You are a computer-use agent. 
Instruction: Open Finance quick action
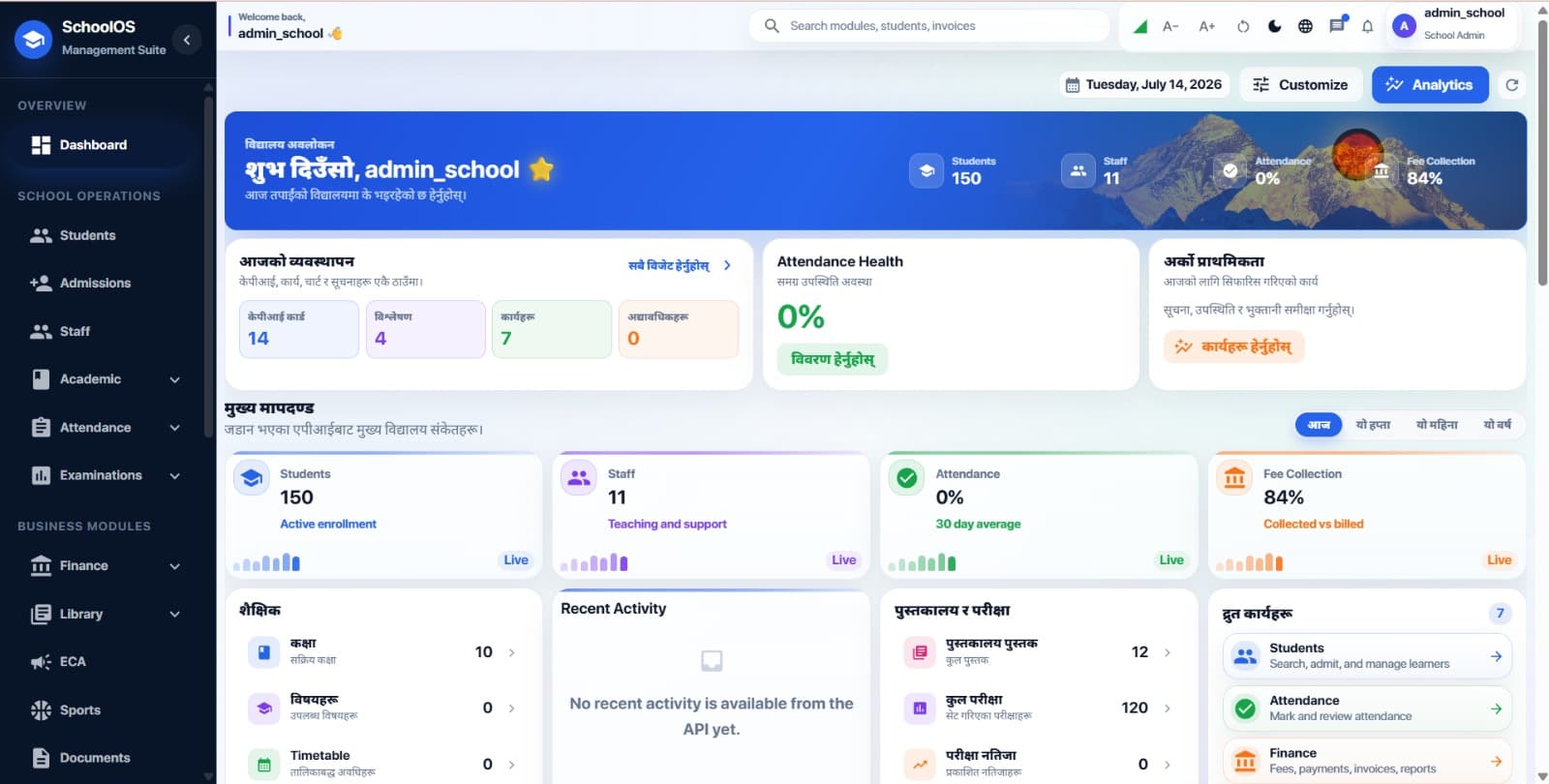pos(1367,761)
